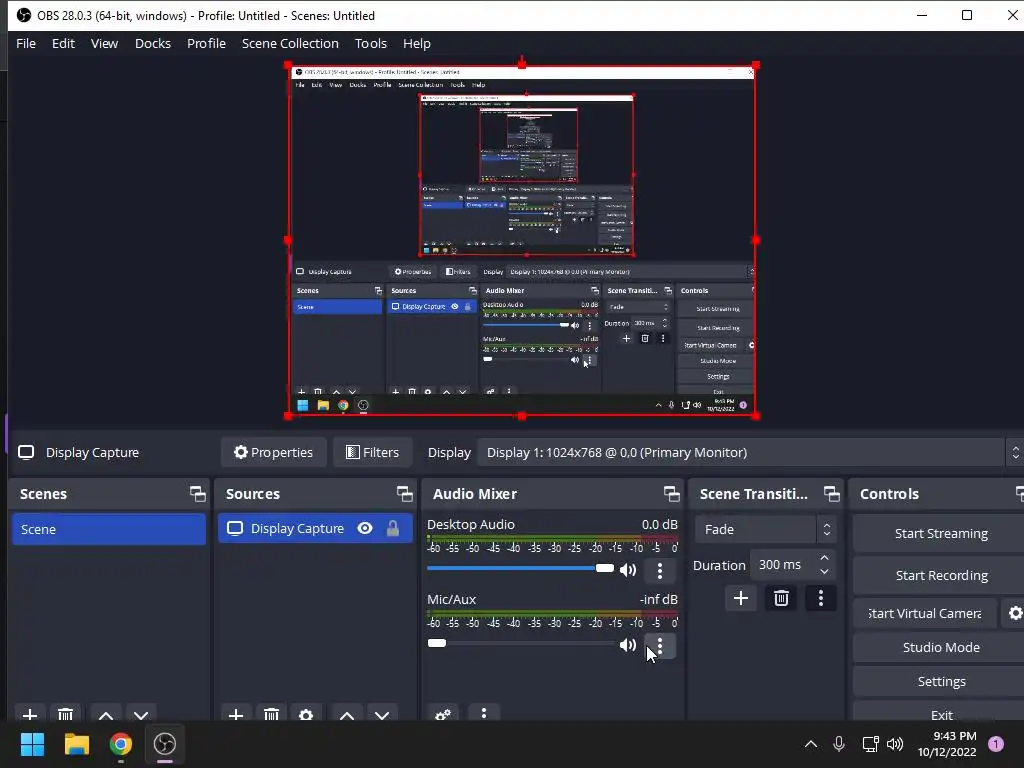Screen dimensions: 1024x768
Task: Open volume tray icon
Action: tap(895, 744)
